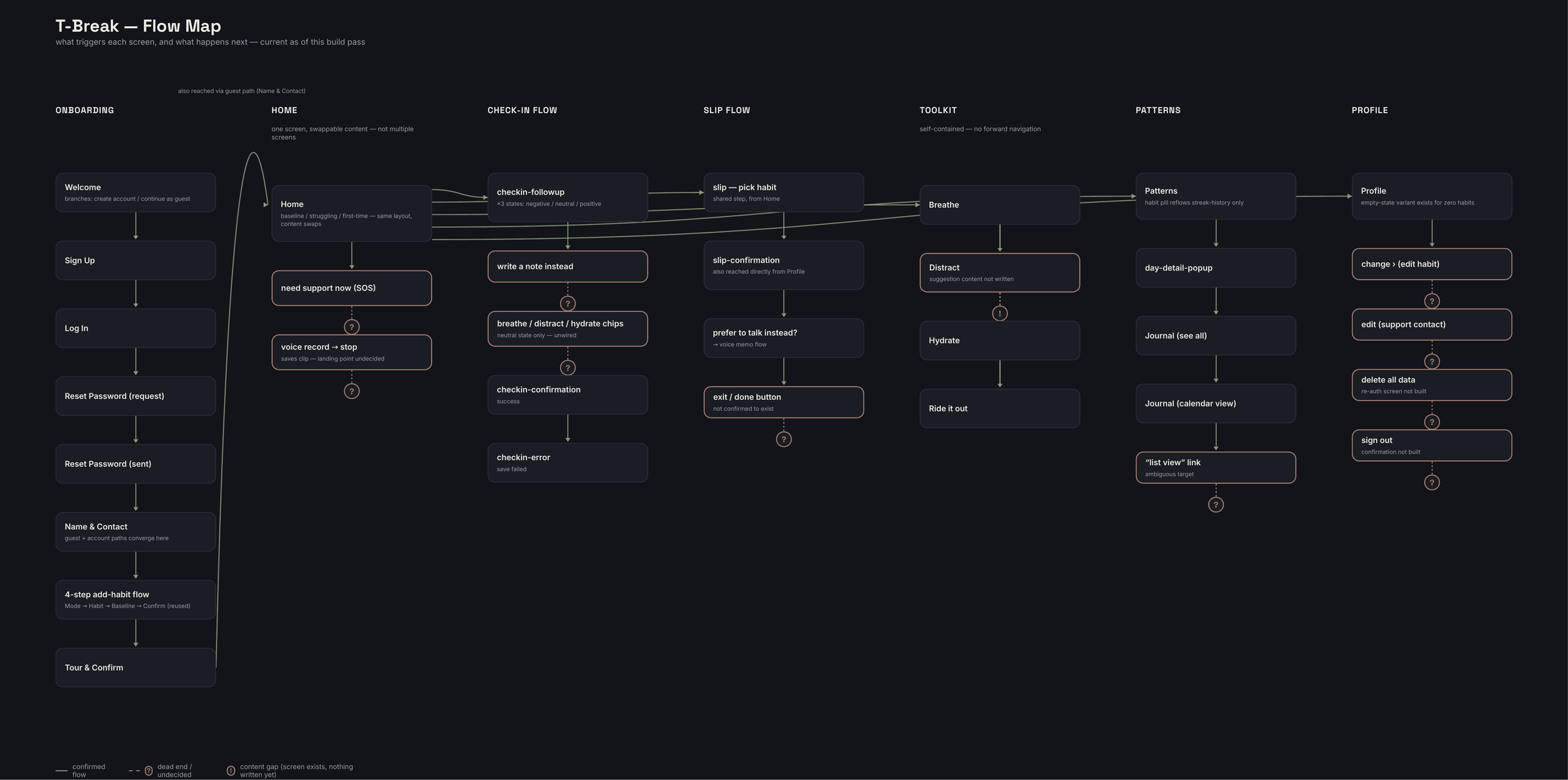Select the Tour & Confirm node
1568x780 pixels.
pyautogui.click(x=136, y=668)
